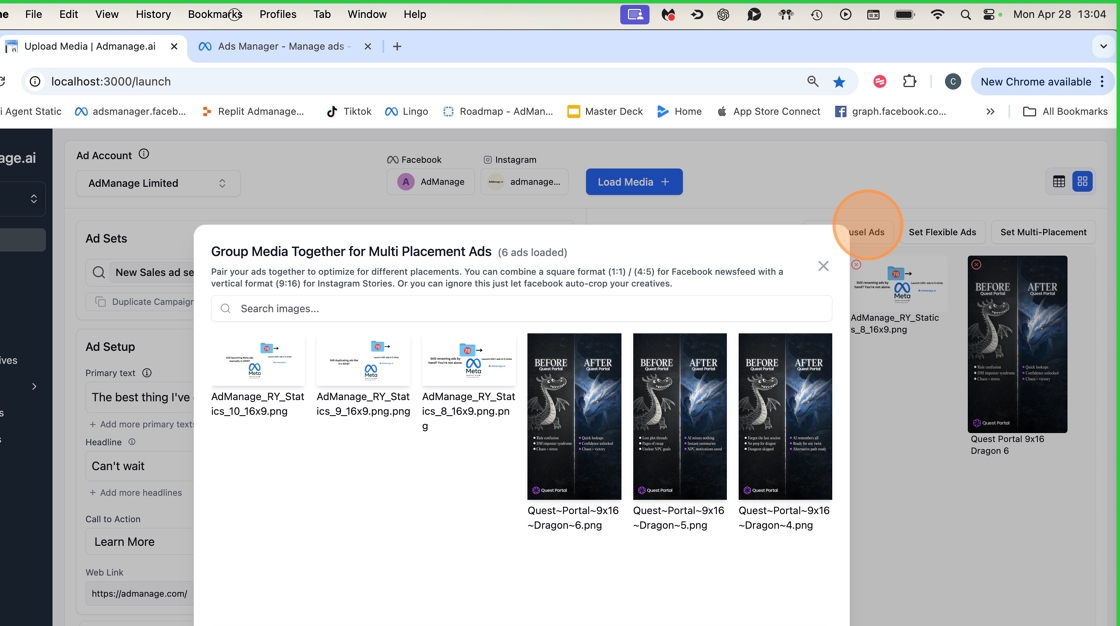
Task: Open a new browser tab
Action: click(x=397, y=46)
